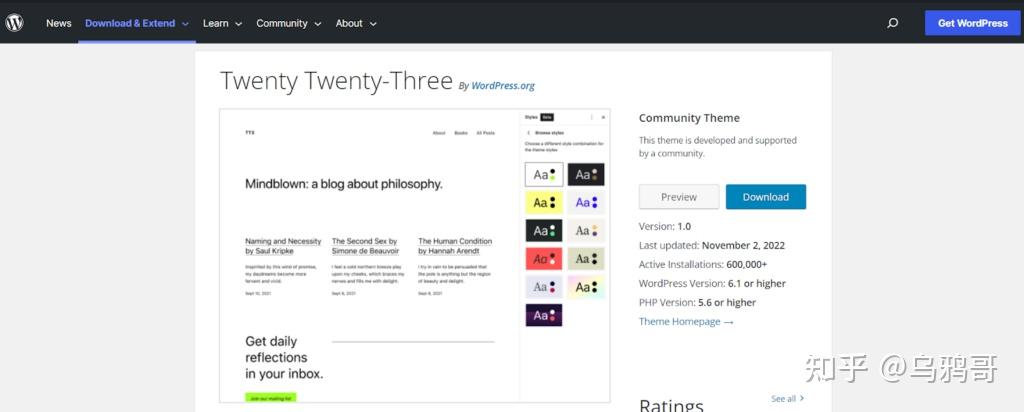Expand the About dropdown menu

click(x=355, y=23)
